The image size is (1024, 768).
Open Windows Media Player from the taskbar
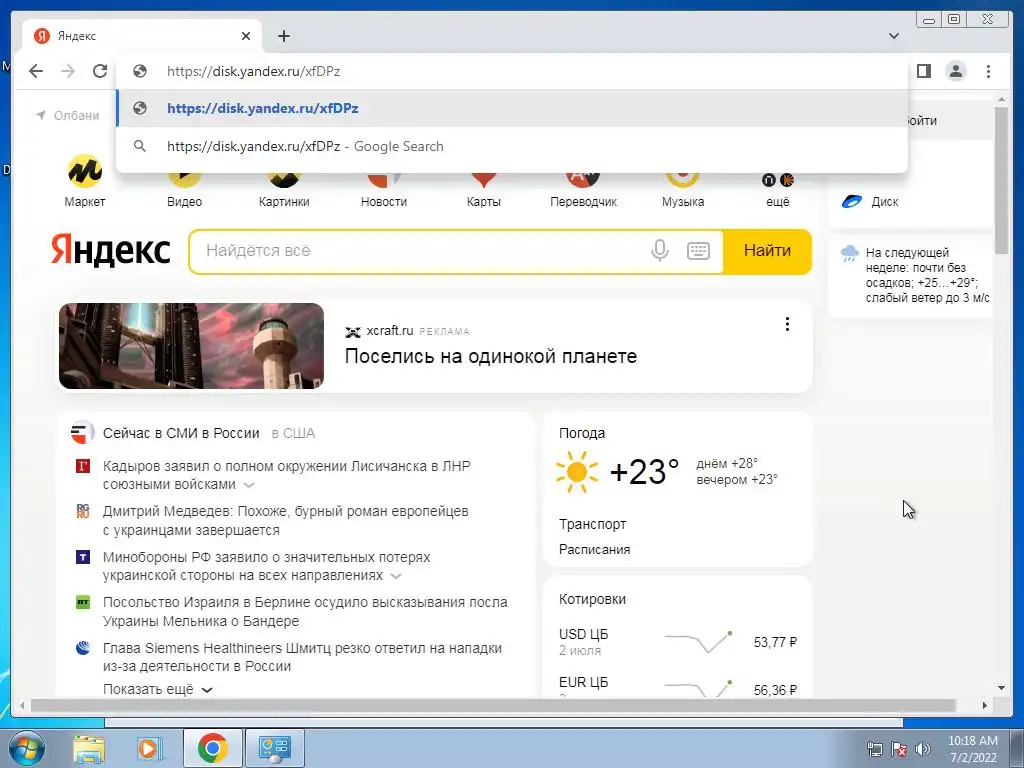[149, 748]
